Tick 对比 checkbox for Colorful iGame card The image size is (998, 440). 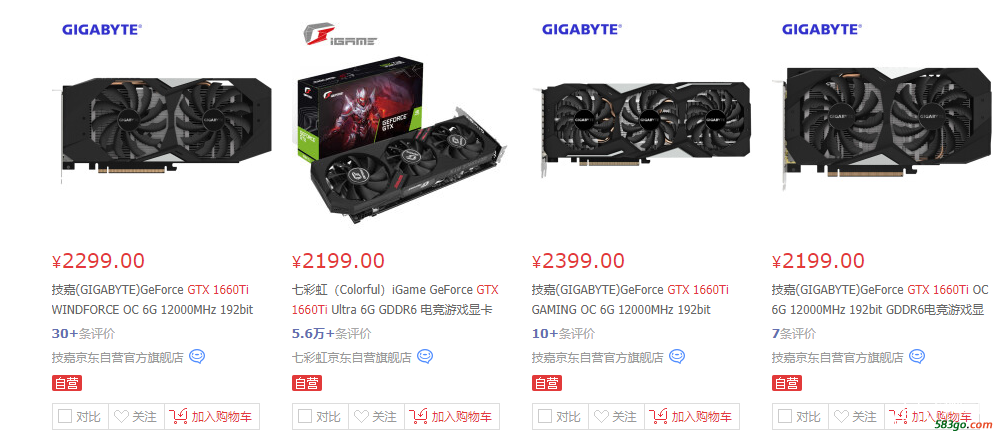pos(305,416)
